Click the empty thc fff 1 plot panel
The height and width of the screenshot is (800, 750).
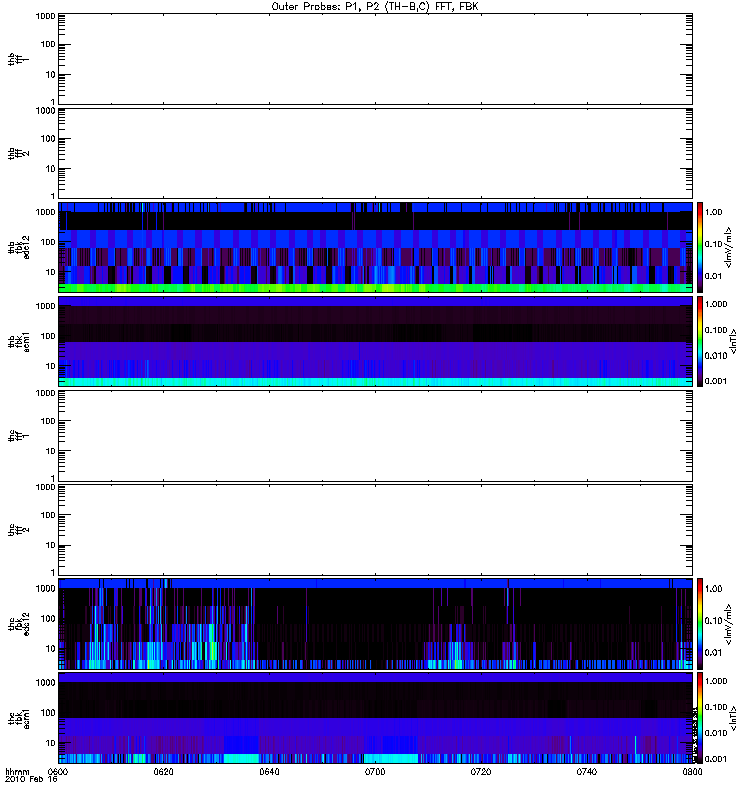click(x=375, y=436)
